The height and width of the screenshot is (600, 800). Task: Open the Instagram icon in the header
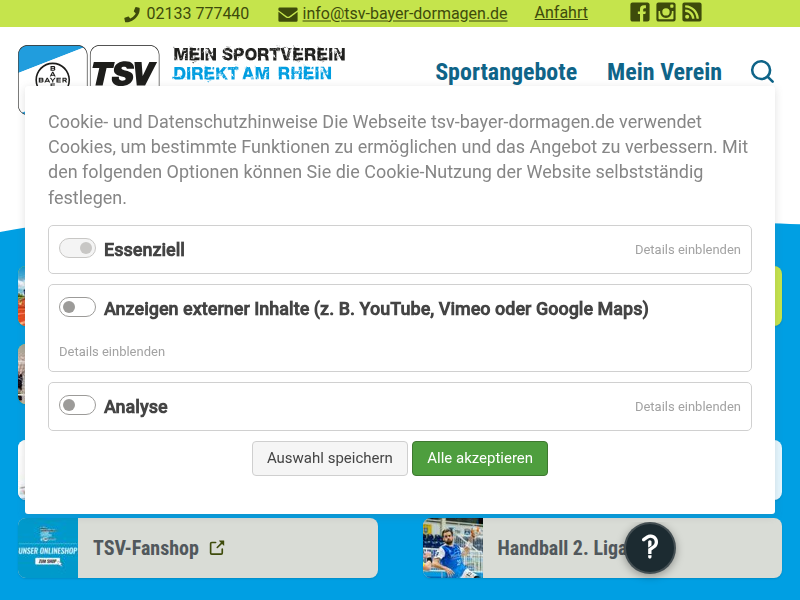(665, 13)
